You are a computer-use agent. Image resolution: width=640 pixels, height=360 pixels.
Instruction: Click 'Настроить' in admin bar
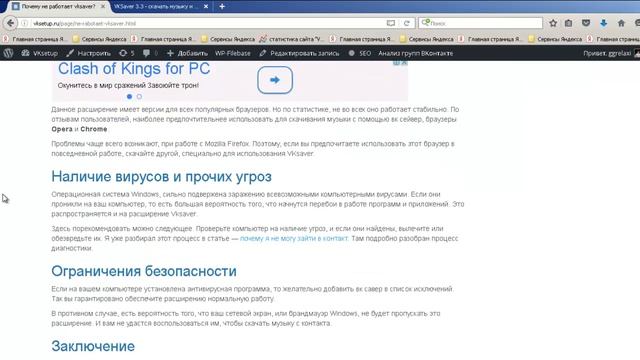point(89,53)
